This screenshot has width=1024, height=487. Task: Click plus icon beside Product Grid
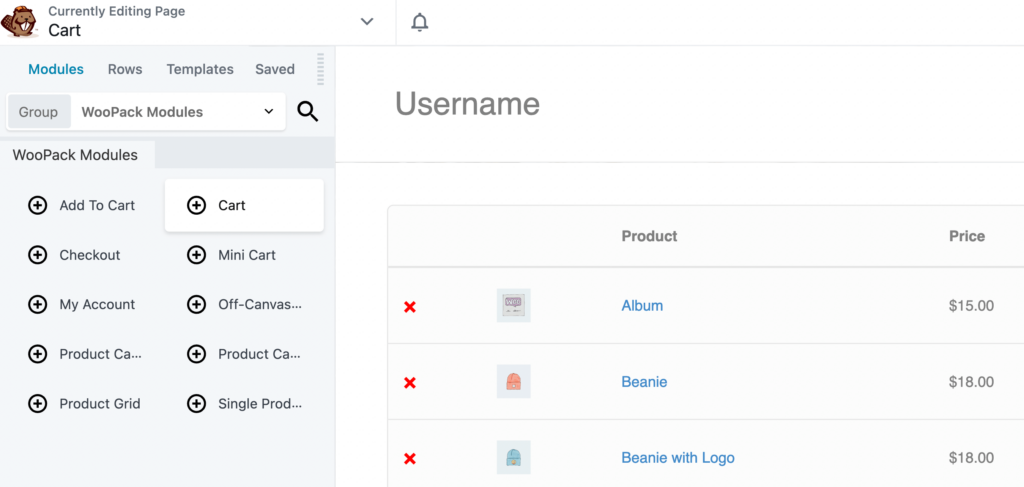pyautogui.click(x=37, y=404)
